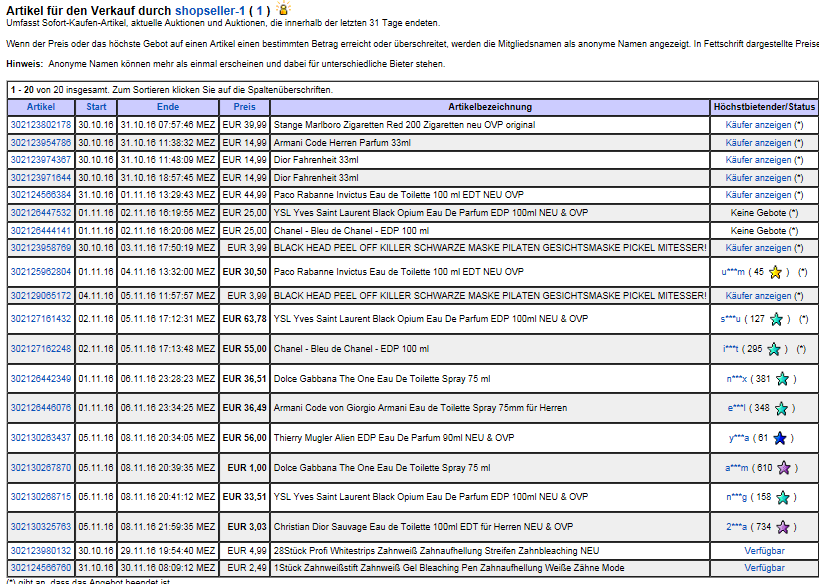Open item number 302123971644

coord(41,178)
